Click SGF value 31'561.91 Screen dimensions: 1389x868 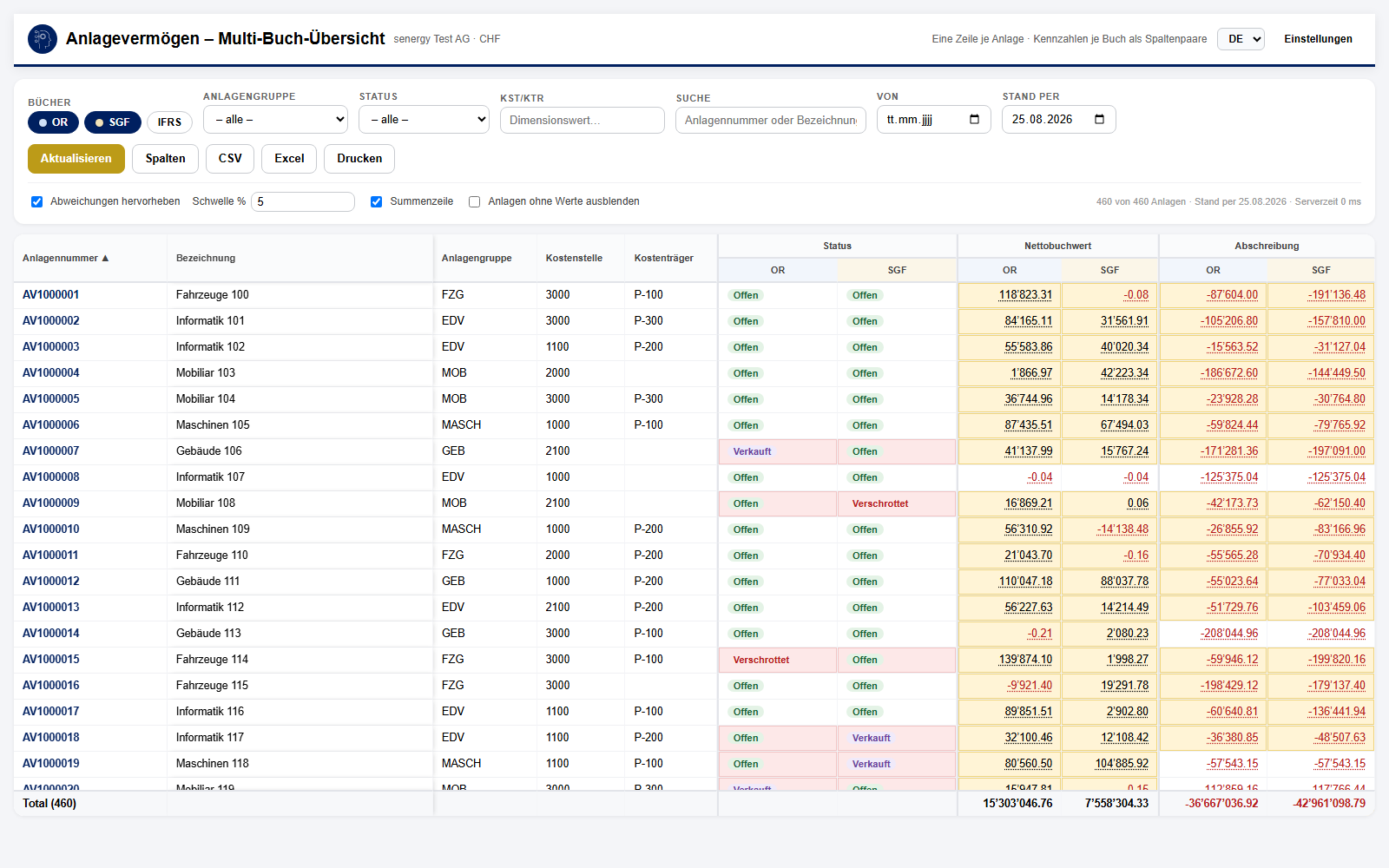pos(1125,321)
